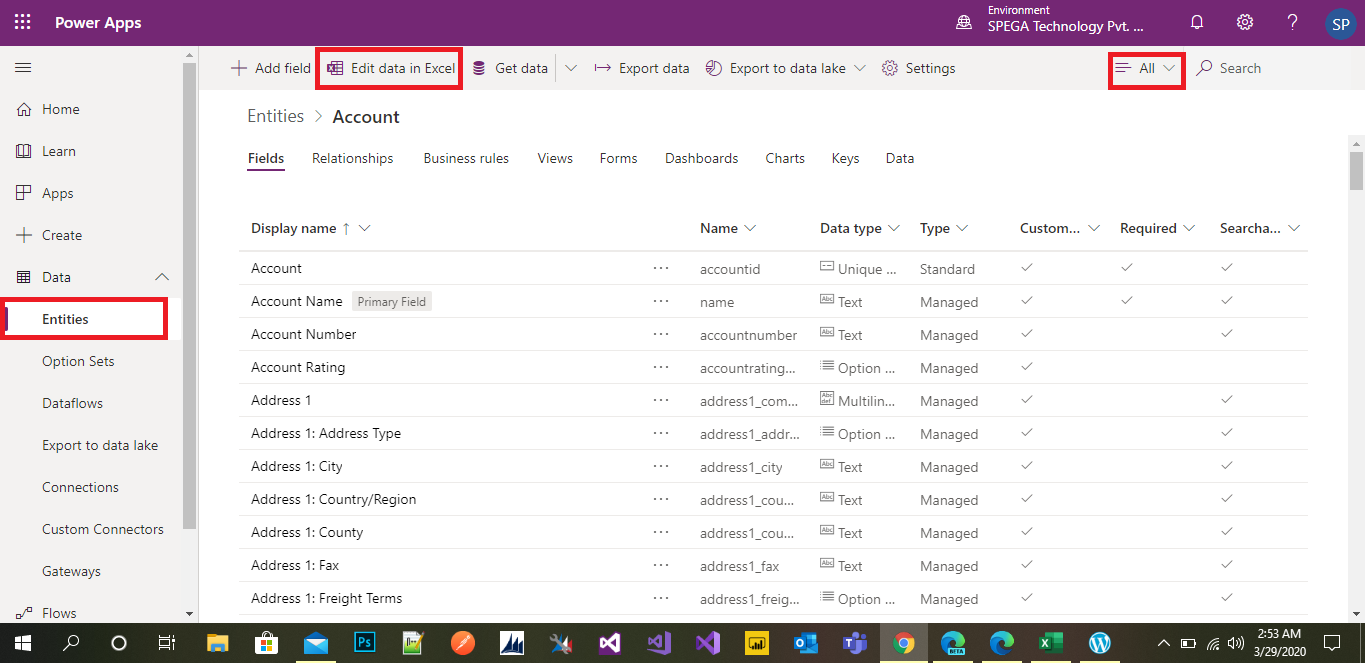Click the help question mark icon
1365x663 pixels.
click(1292, 22)
